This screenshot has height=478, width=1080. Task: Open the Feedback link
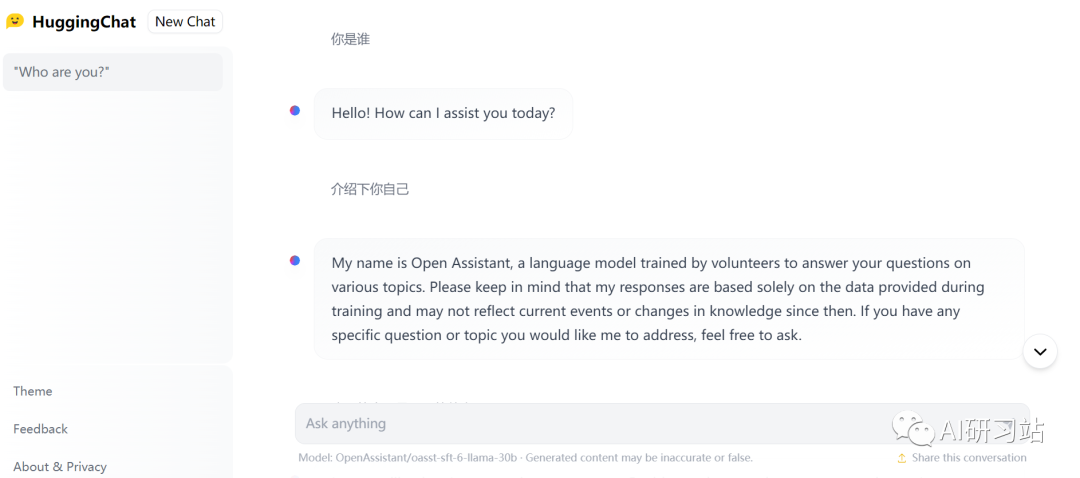[41, 429]
